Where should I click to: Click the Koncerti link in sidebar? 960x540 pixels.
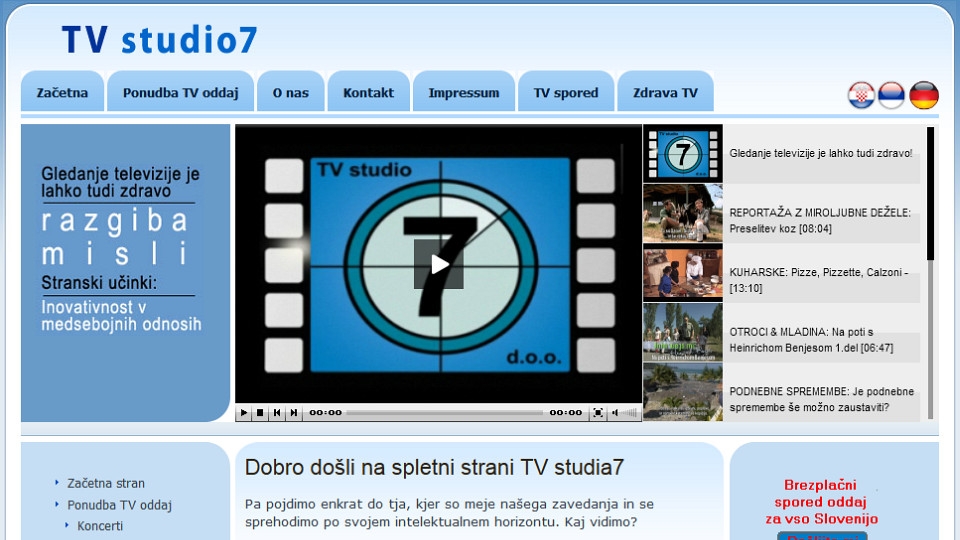click(100, 526)
